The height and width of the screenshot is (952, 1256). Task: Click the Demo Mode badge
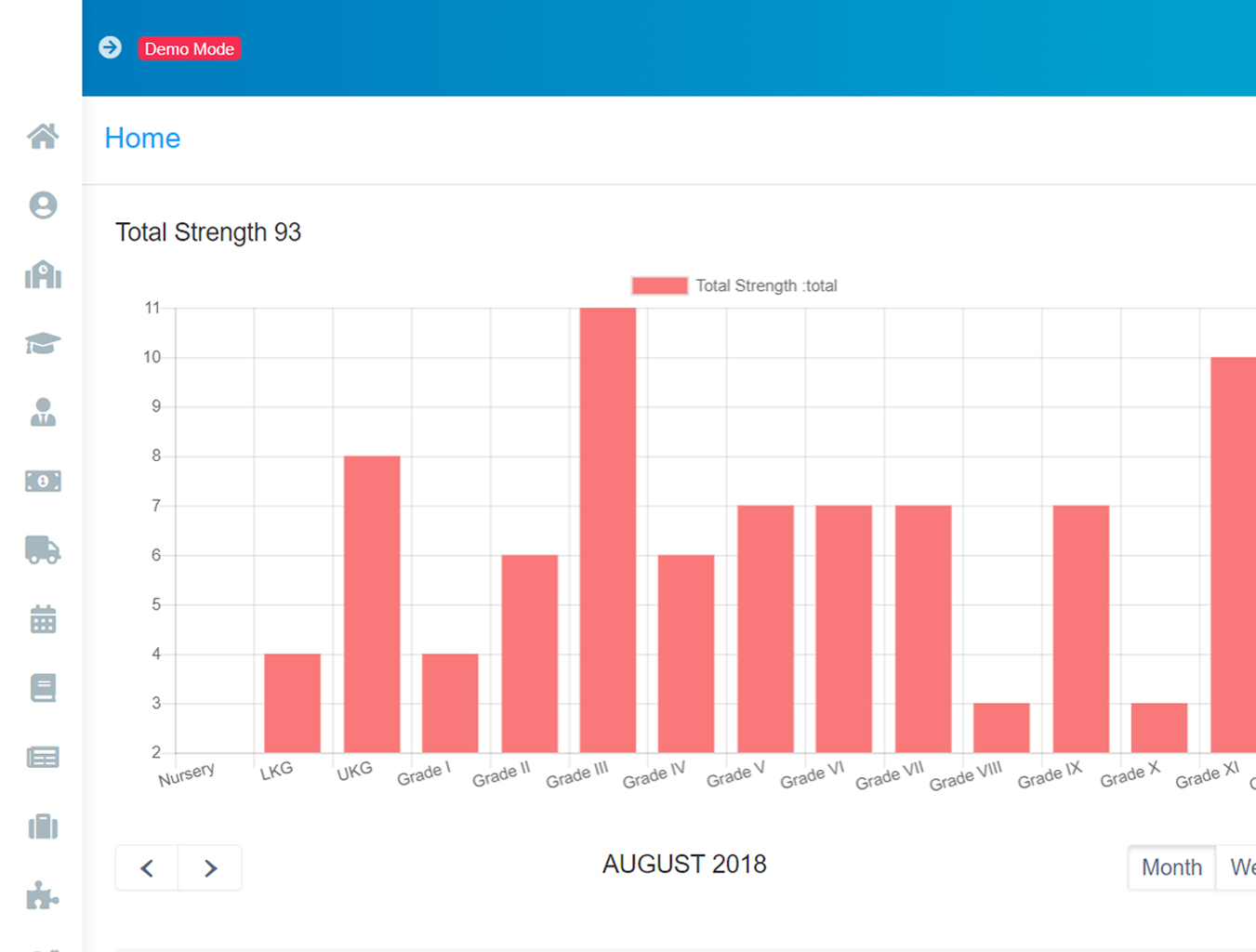click(190, 48)
